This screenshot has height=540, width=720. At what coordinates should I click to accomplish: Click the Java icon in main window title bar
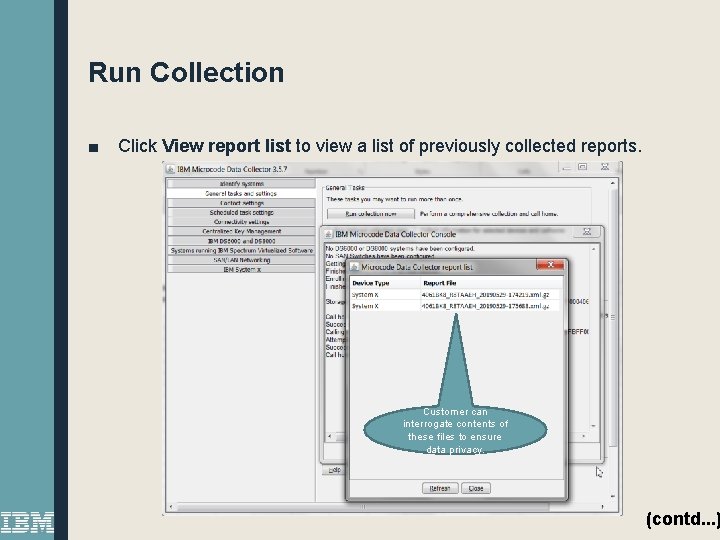pos(171,169)
